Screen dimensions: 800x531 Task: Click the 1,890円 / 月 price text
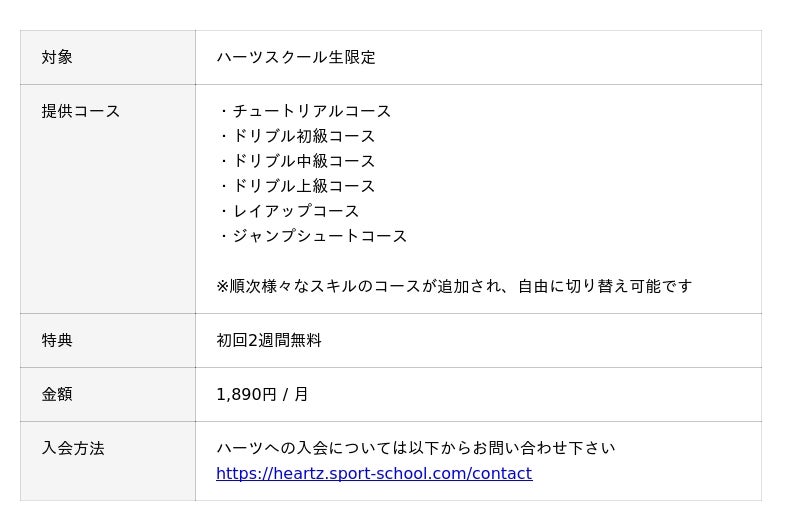coord(262,394)
